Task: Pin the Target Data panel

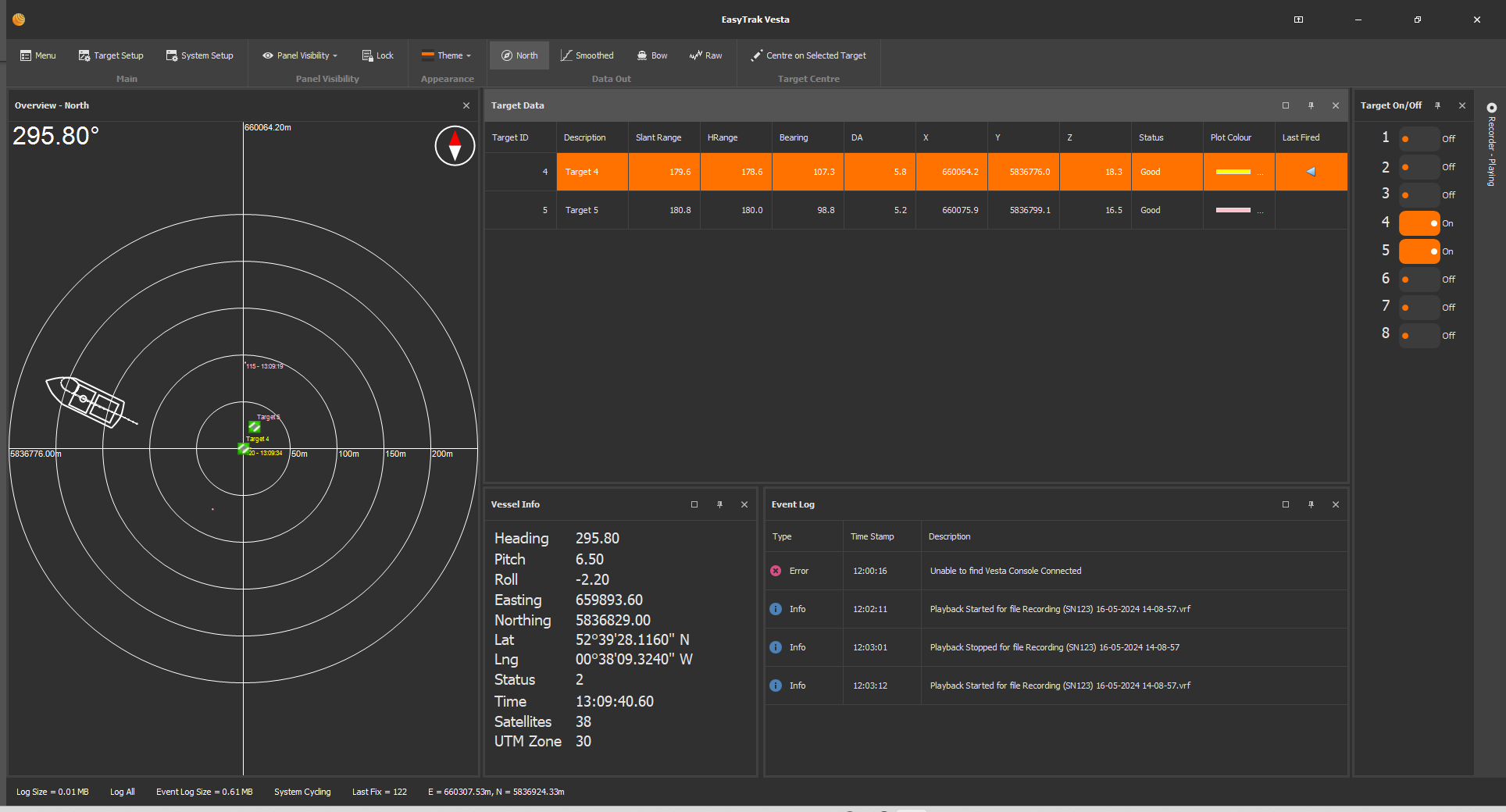Action: tap(1311, 105)
